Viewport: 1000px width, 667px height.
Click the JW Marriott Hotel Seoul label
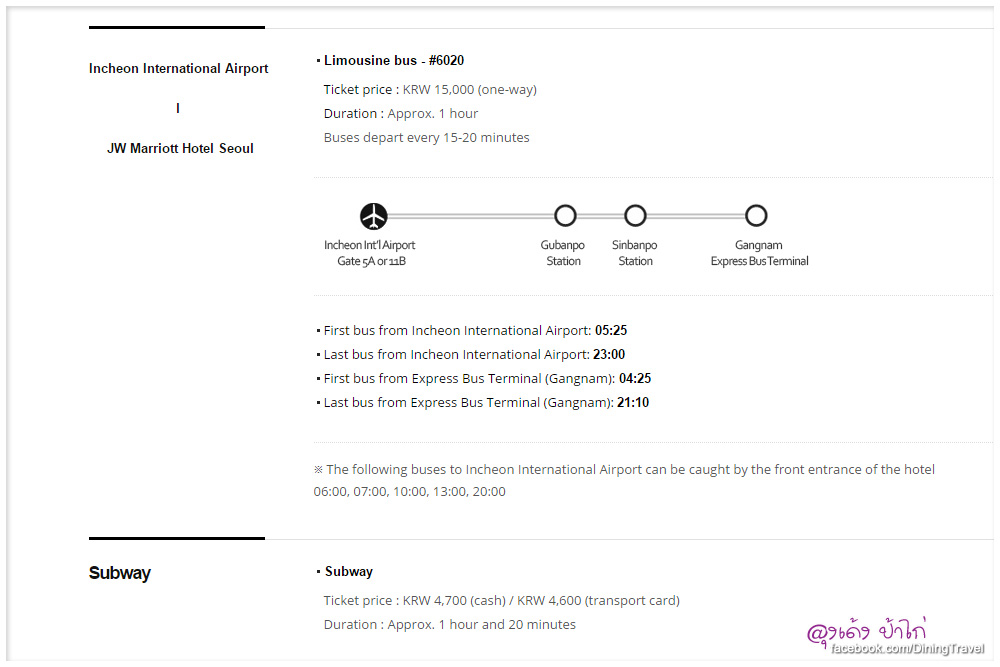[180, 148]
